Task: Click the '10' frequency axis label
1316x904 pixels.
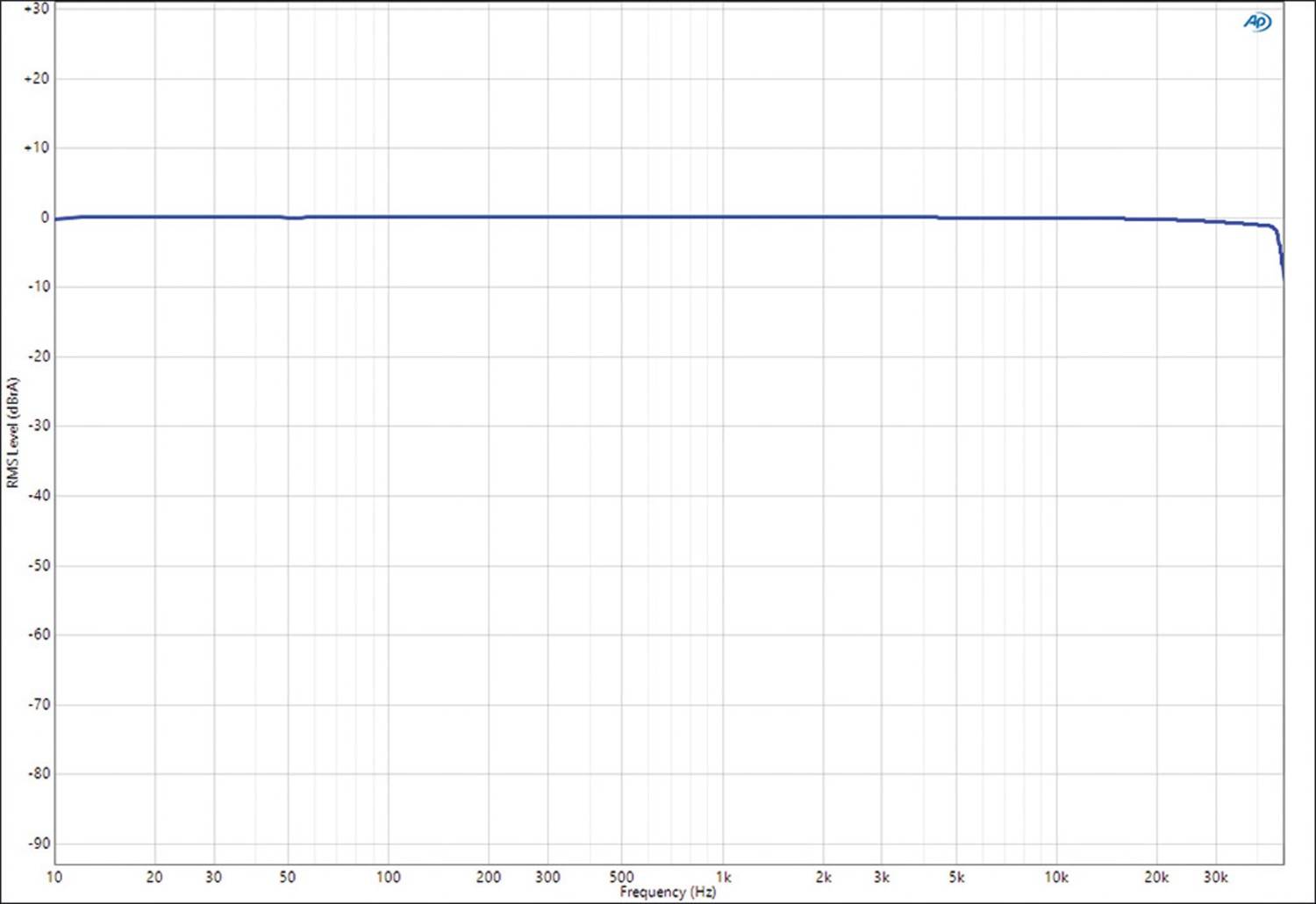Action: point(54,877)
